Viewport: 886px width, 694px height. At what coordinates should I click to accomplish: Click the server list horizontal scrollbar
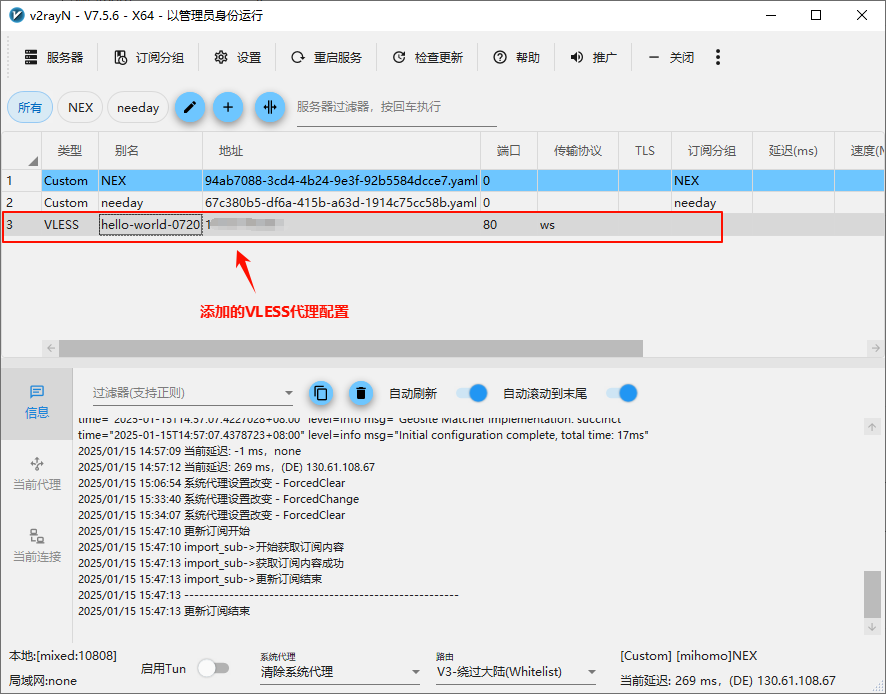[350, 348]
